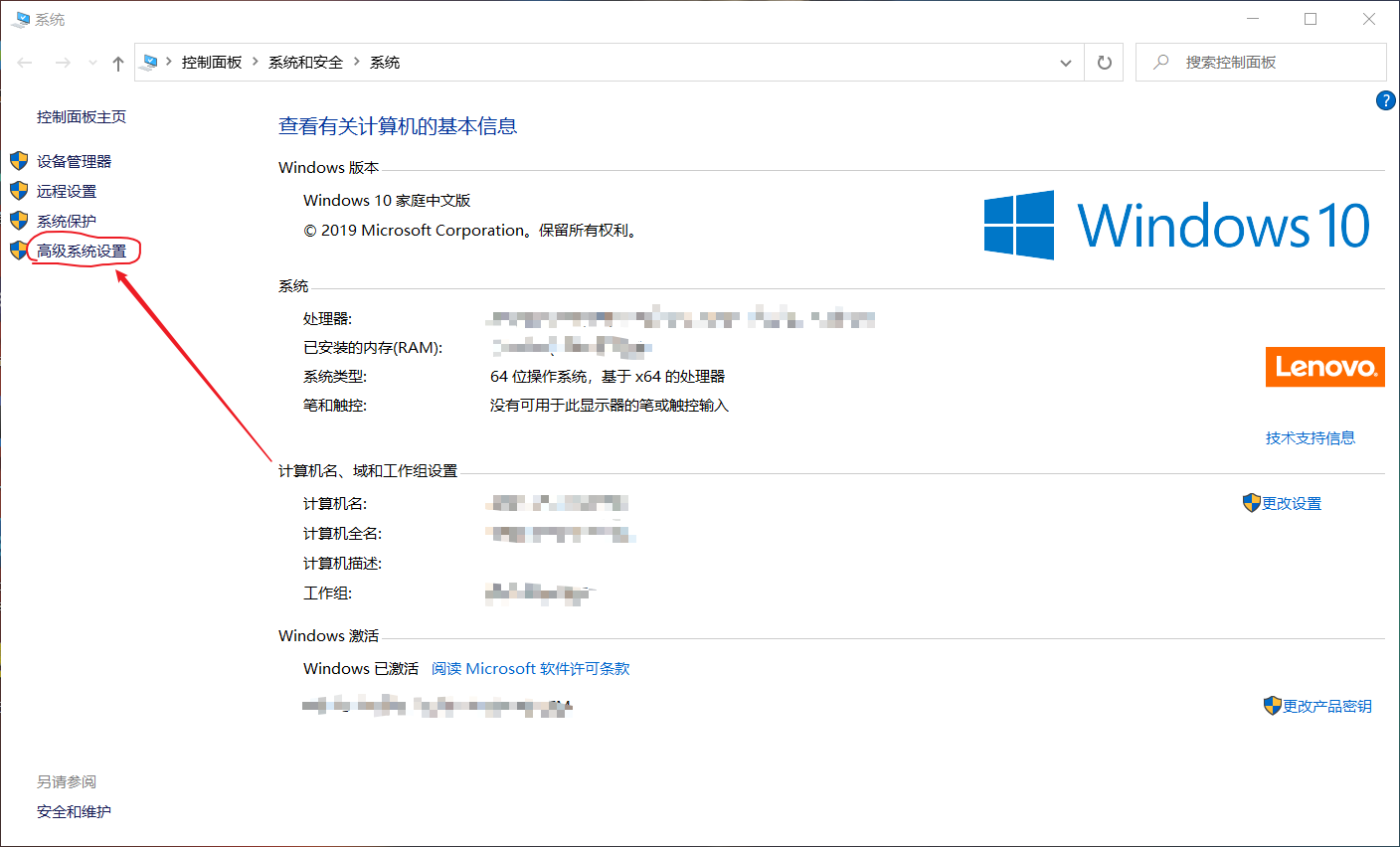Click '没有可用于此显示器的笔或触控输入' text
This screenshot has height=847, width=1400.
point(610,405)
